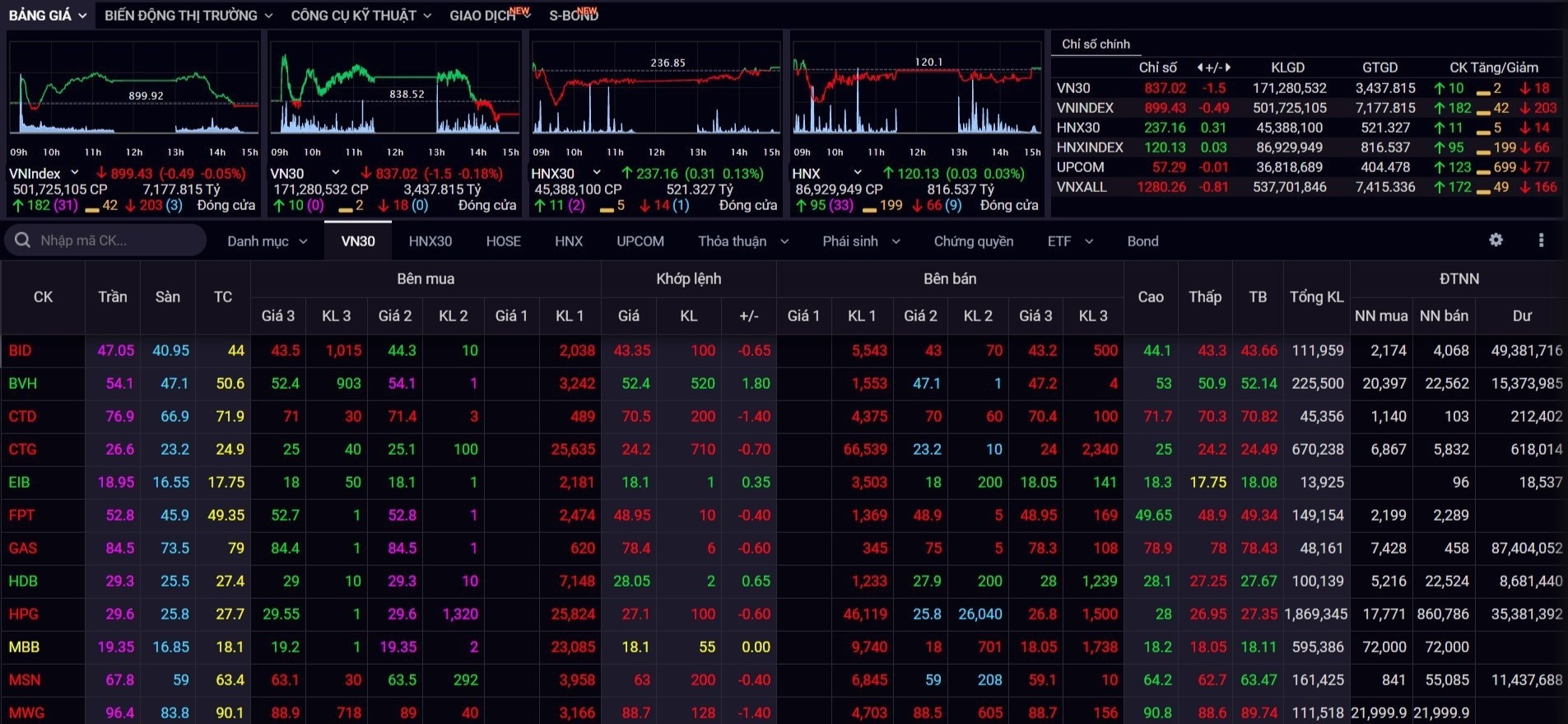Open the Biến động thị trường menu
1568x724 pixels.
[x=188, y=16]
